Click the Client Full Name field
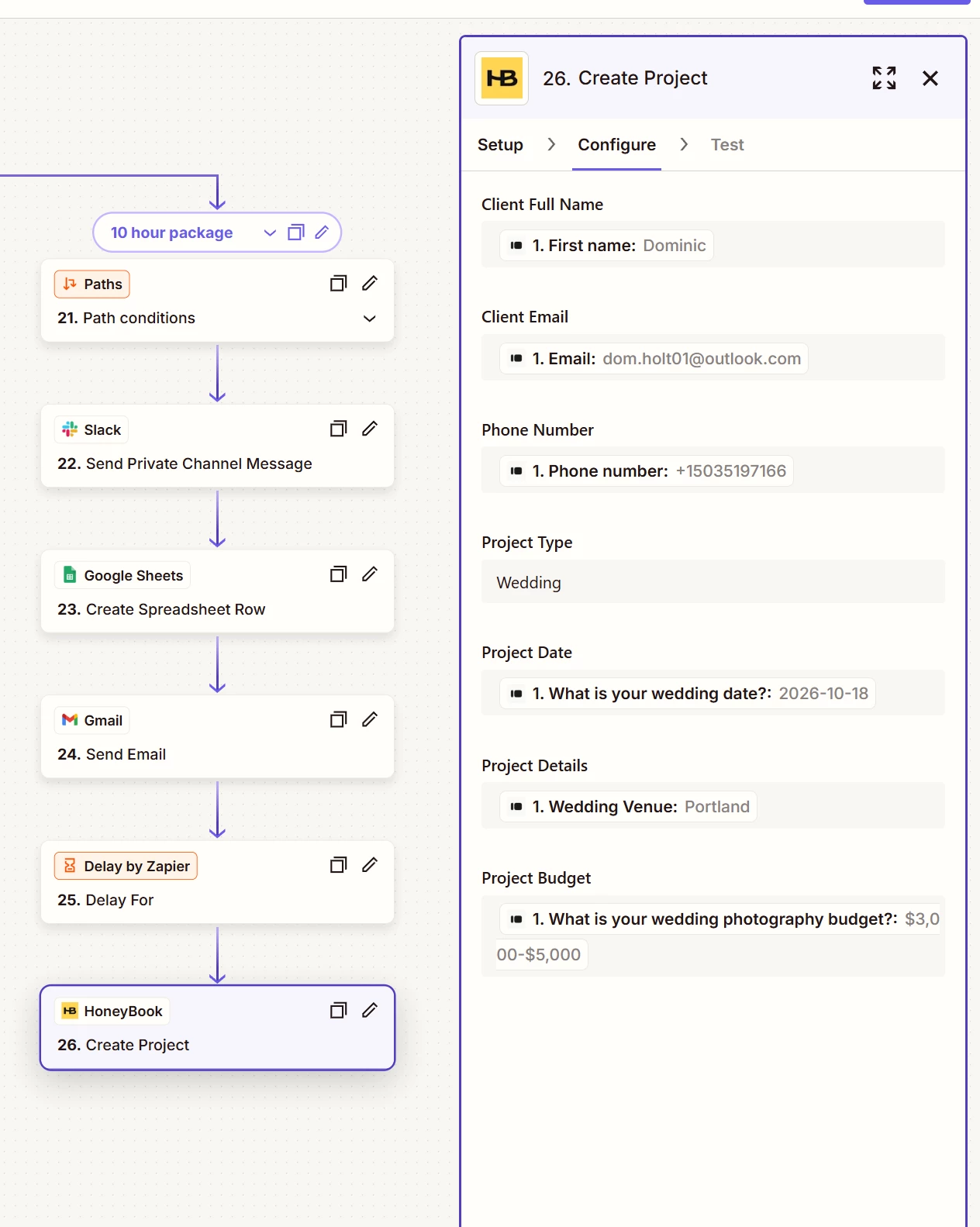Viewport: 980px width, 1227px height. coord(713,245)
